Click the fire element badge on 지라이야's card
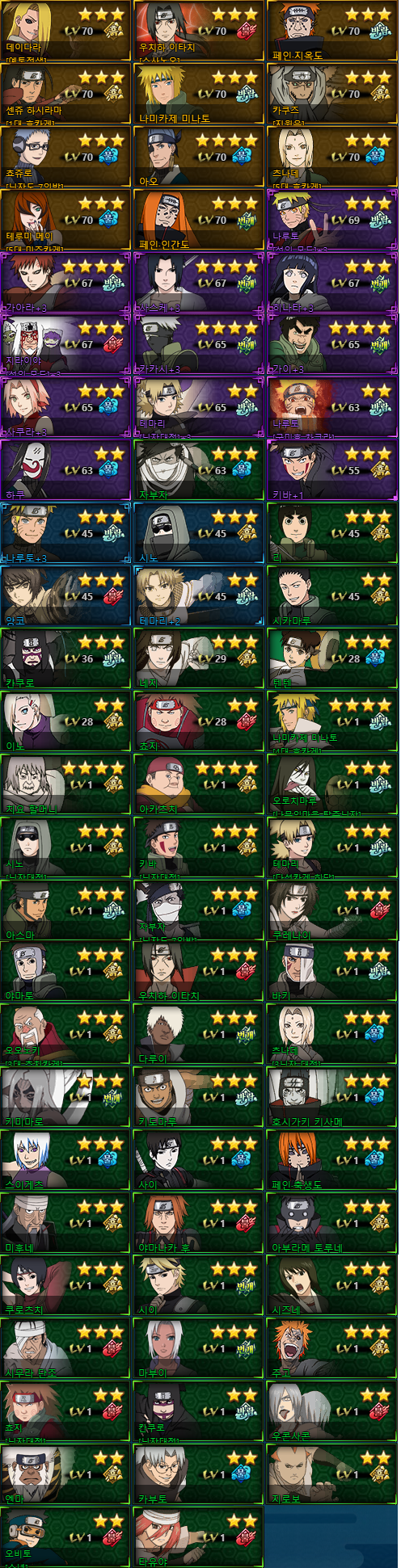Screen dimensions: 401x1568 click(114, 346)
